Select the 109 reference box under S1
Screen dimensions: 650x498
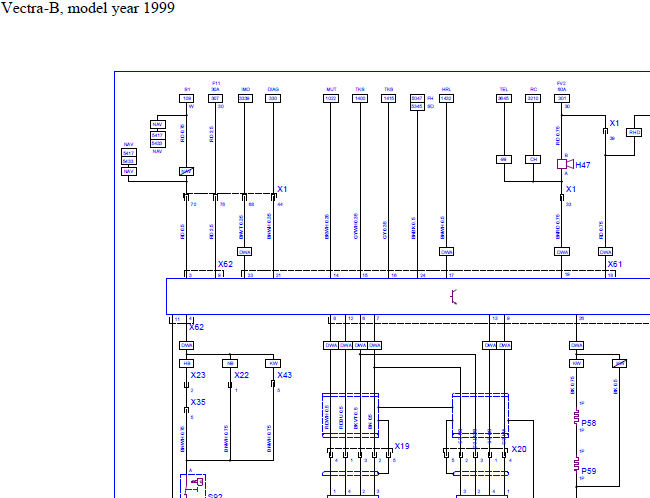(x=187, y=98)
